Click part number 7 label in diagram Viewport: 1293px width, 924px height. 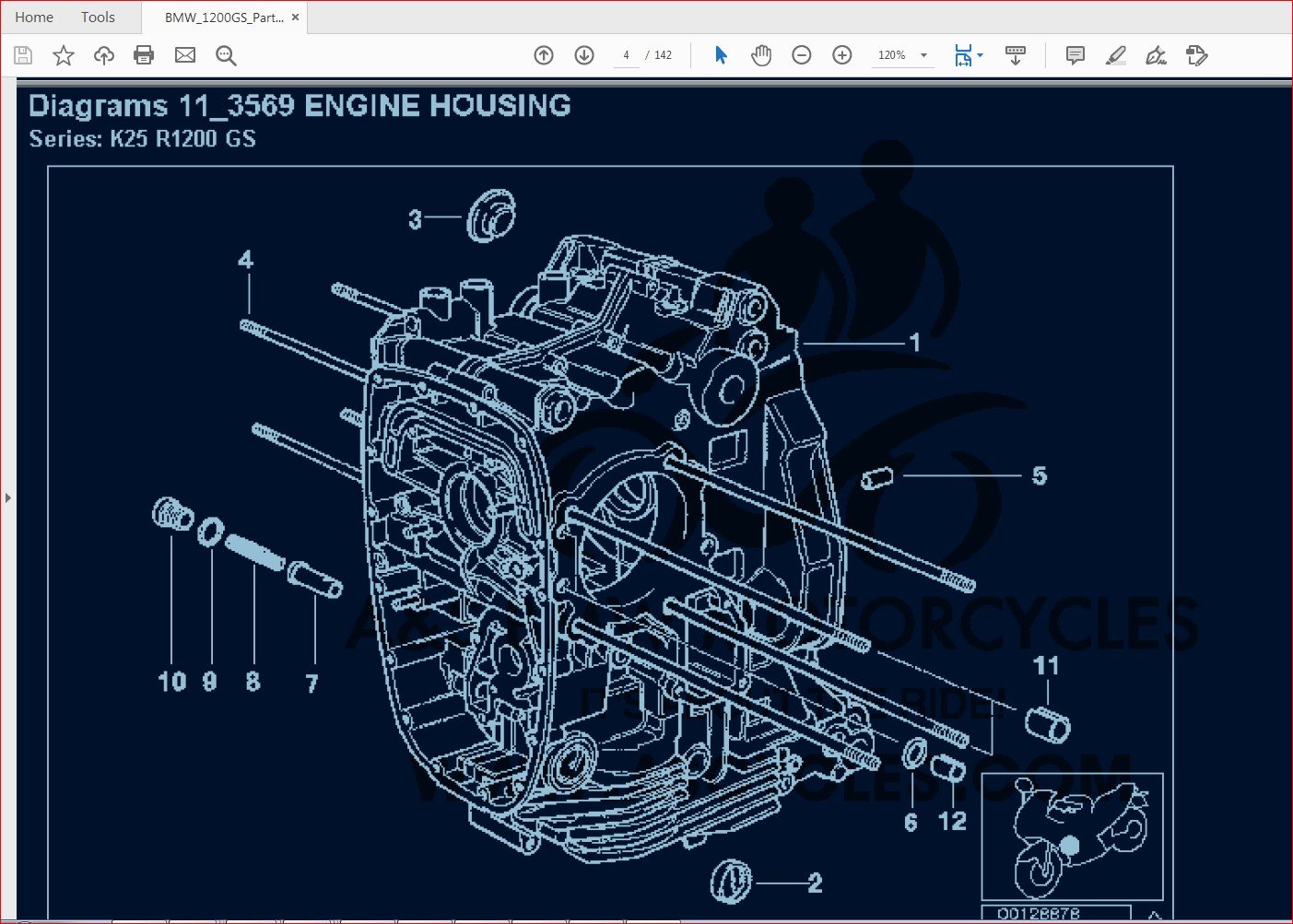tap(312, 683)
